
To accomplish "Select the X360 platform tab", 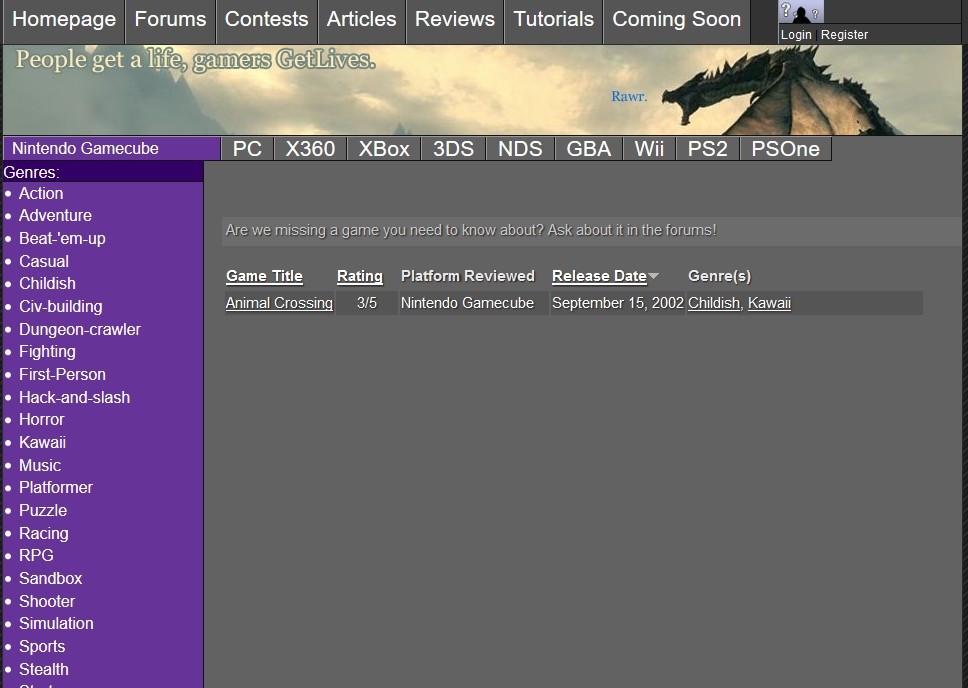I will (x=310, y=149).
